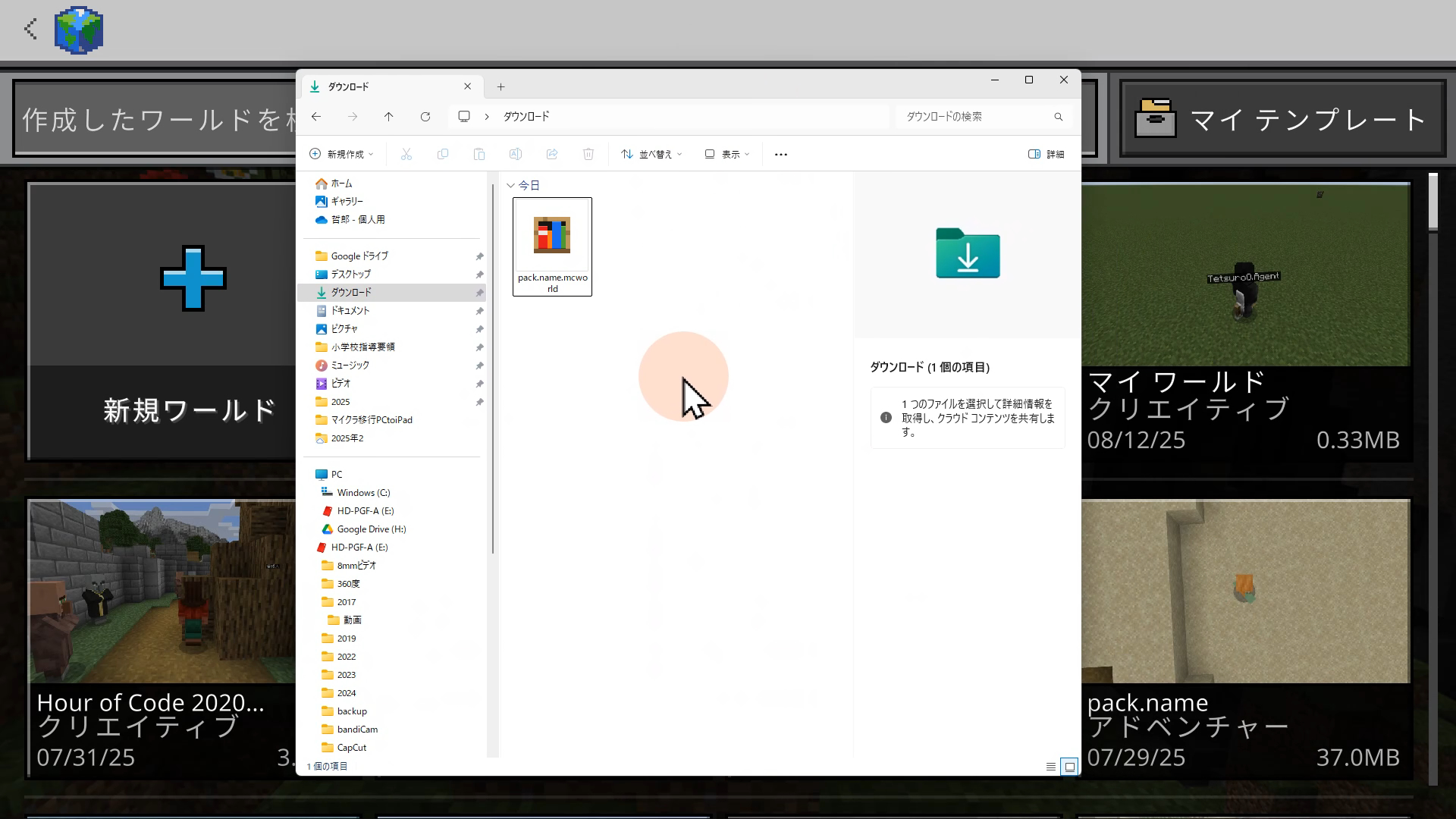Click the Delete trash icon in toolbar
Image resolution: width=1456 pixels, height=819 pixels.
pos(588,154)
